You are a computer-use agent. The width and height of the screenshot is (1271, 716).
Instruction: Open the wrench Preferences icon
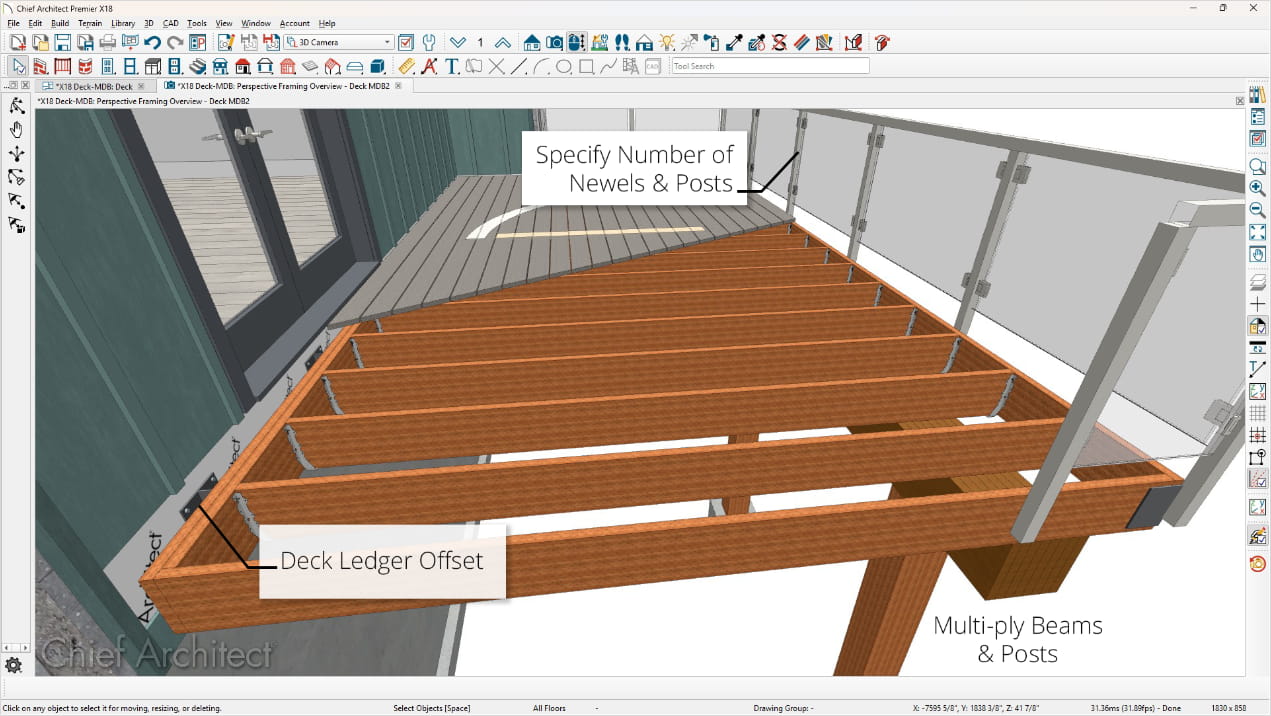pos(429,42)
